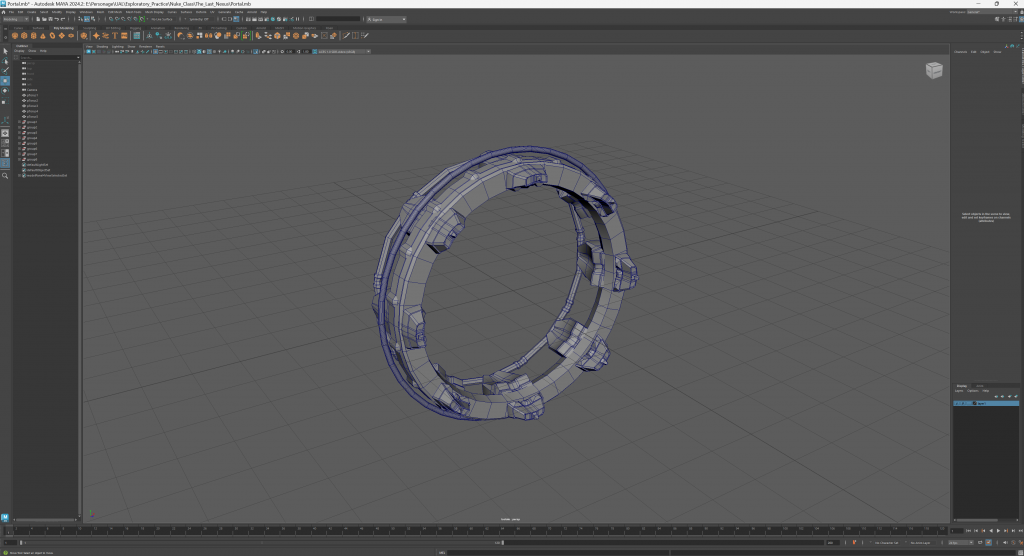Open the Symmetry dropdown
This screenshot has height=556, width=1024.
197,19
